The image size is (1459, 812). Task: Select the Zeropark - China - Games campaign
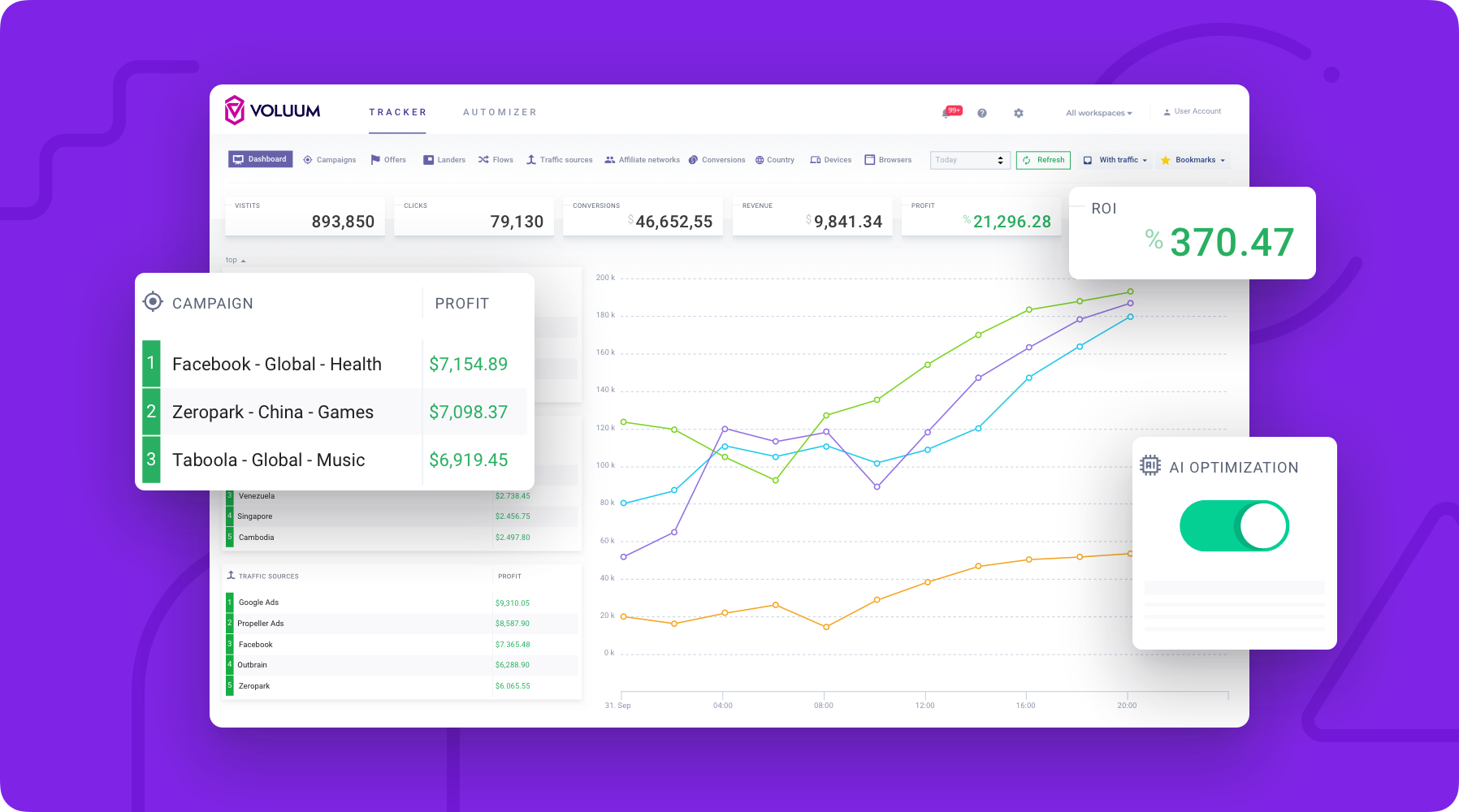tap(335, 412)
